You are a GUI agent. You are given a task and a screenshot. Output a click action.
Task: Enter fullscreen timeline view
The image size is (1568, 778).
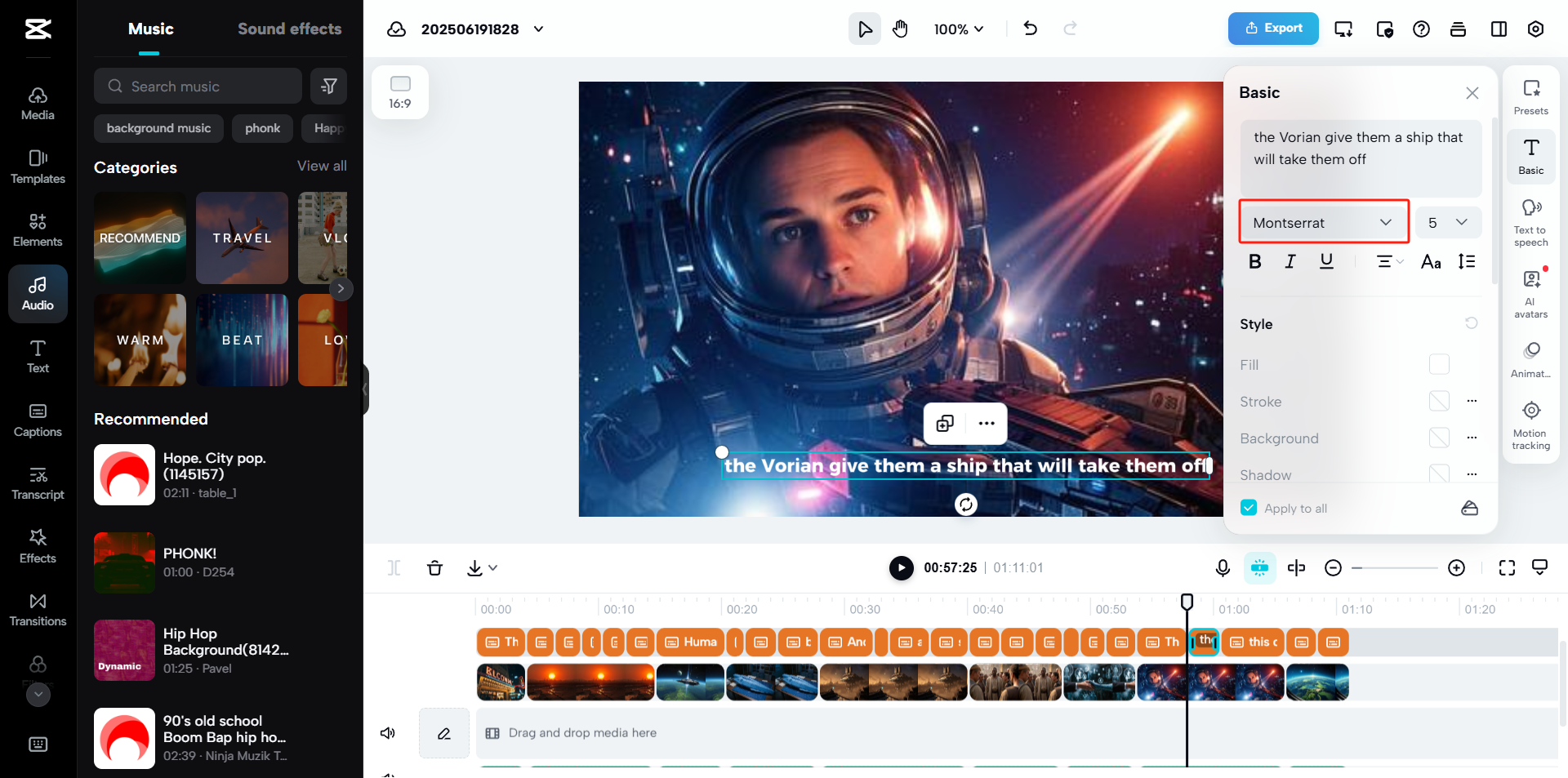[1507, 568]
